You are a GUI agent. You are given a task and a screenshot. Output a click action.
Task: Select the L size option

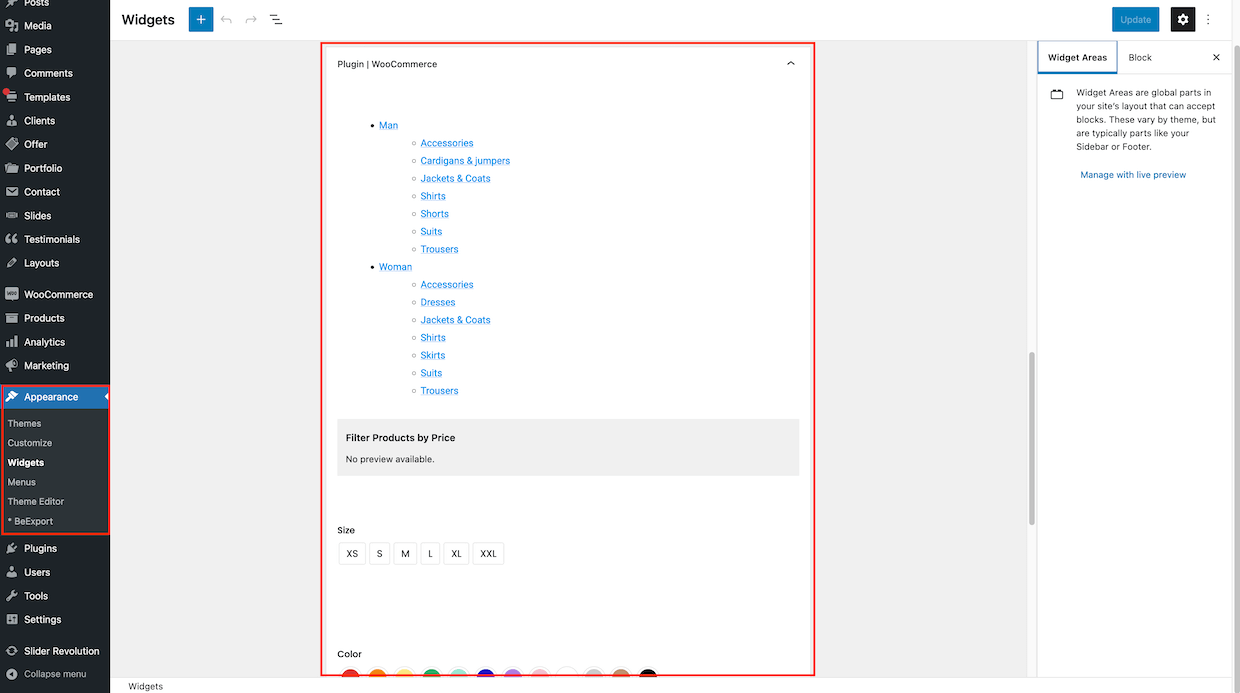click(430, 553)
